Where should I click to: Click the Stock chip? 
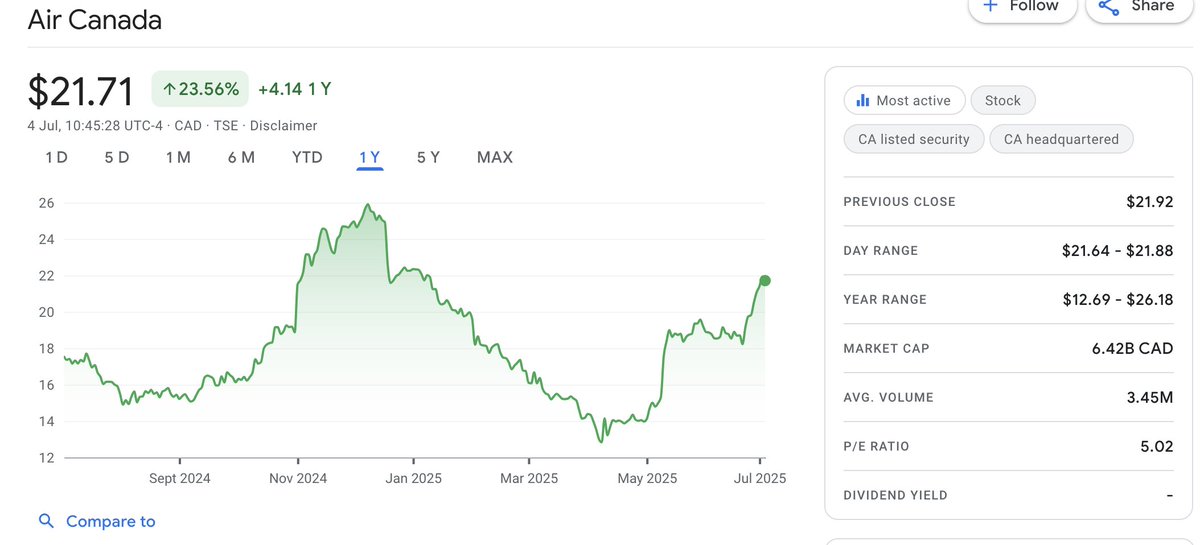coord(1003,100)
